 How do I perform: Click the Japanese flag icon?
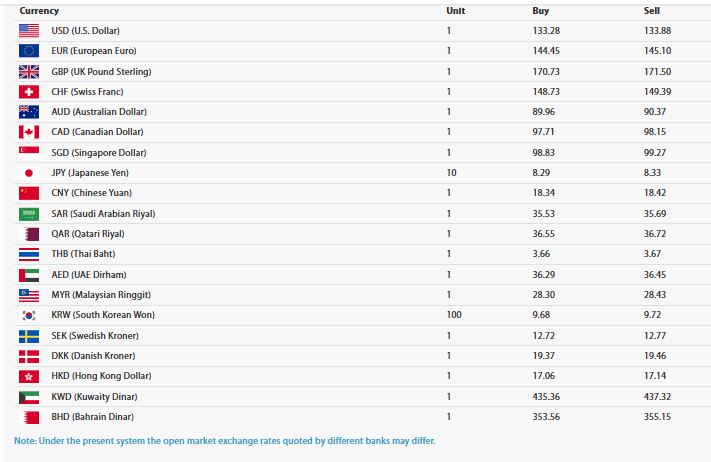(29, 173)
